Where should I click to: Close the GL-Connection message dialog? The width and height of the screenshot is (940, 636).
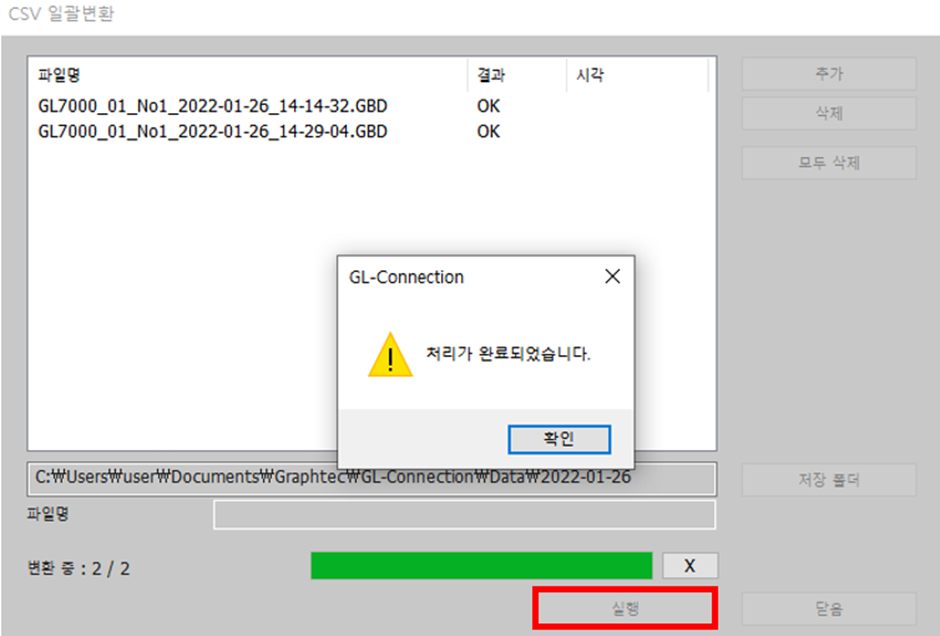tap(613, 276)
